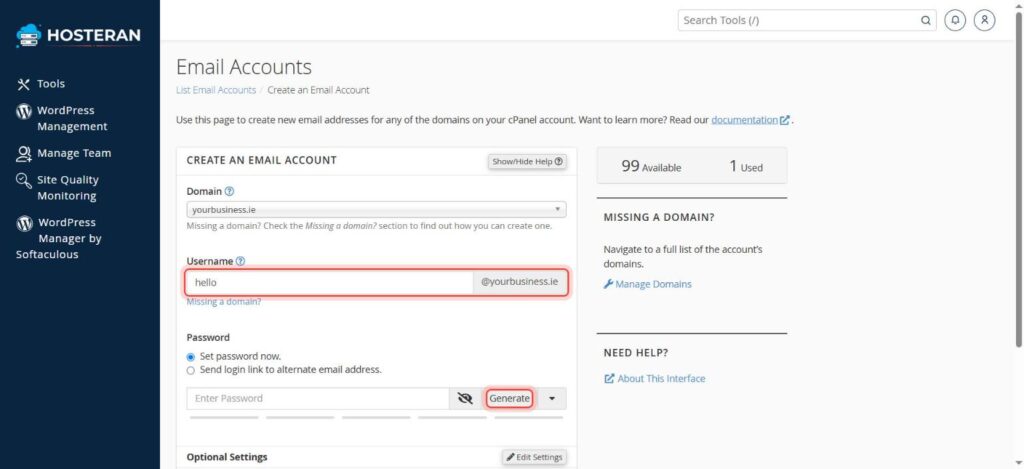The height and width of the screenshot is (469, 1024).
Task: Open About This Interface link
Action: 655,378
